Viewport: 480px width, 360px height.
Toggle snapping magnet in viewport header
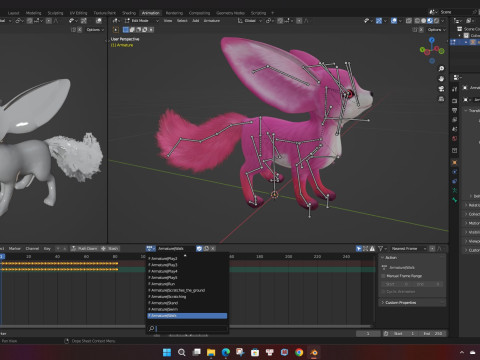[280, 21]
